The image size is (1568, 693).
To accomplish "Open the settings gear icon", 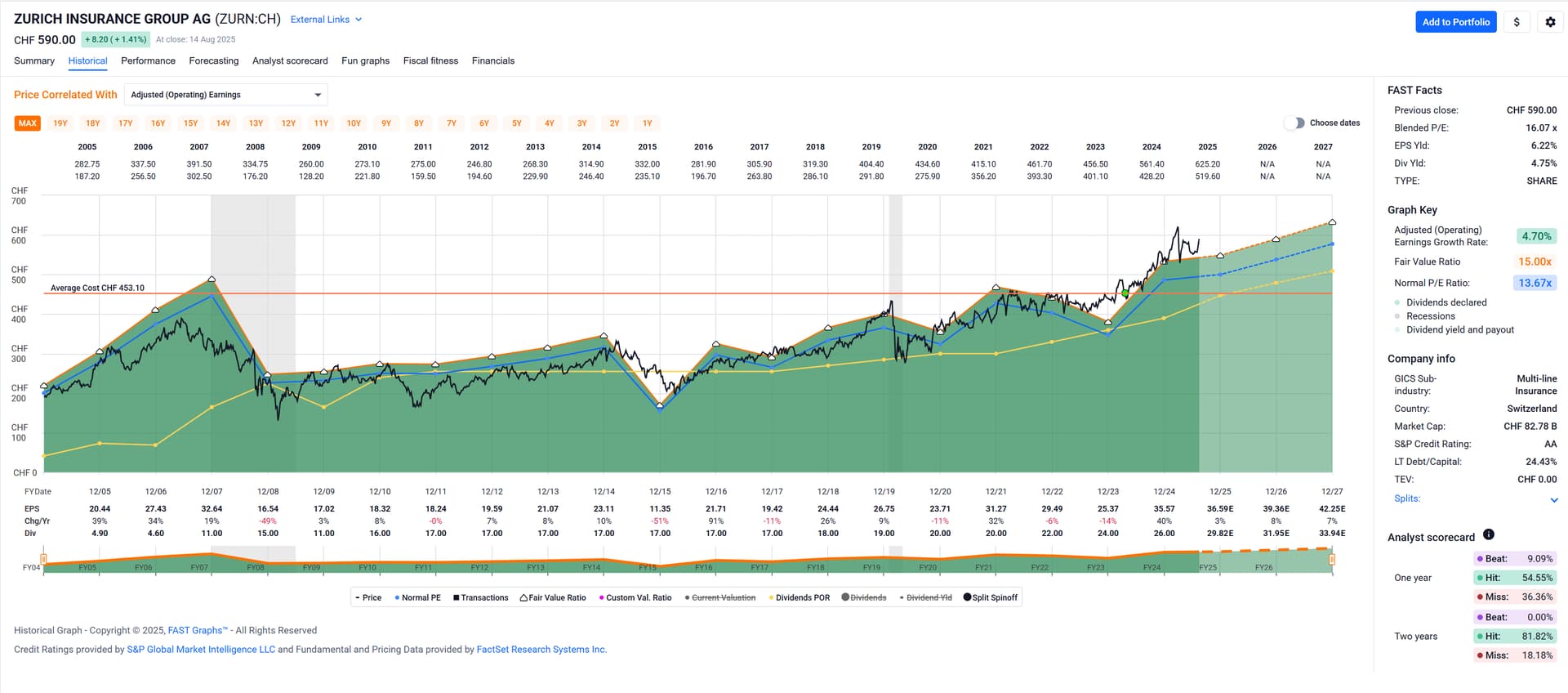I will (1550, 22).
